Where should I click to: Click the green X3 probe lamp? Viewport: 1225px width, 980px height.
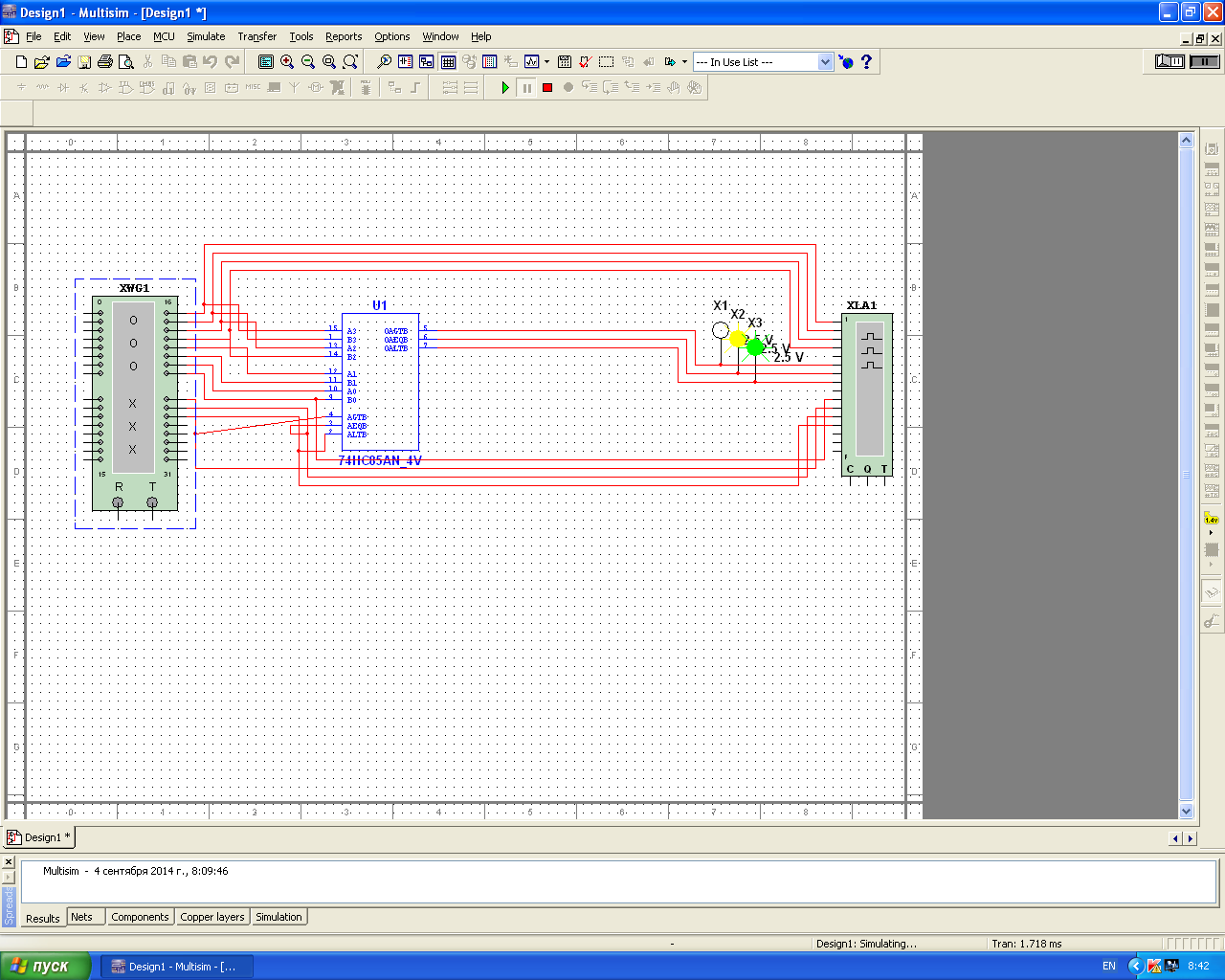pyautogui.click(x=755, y=347)
